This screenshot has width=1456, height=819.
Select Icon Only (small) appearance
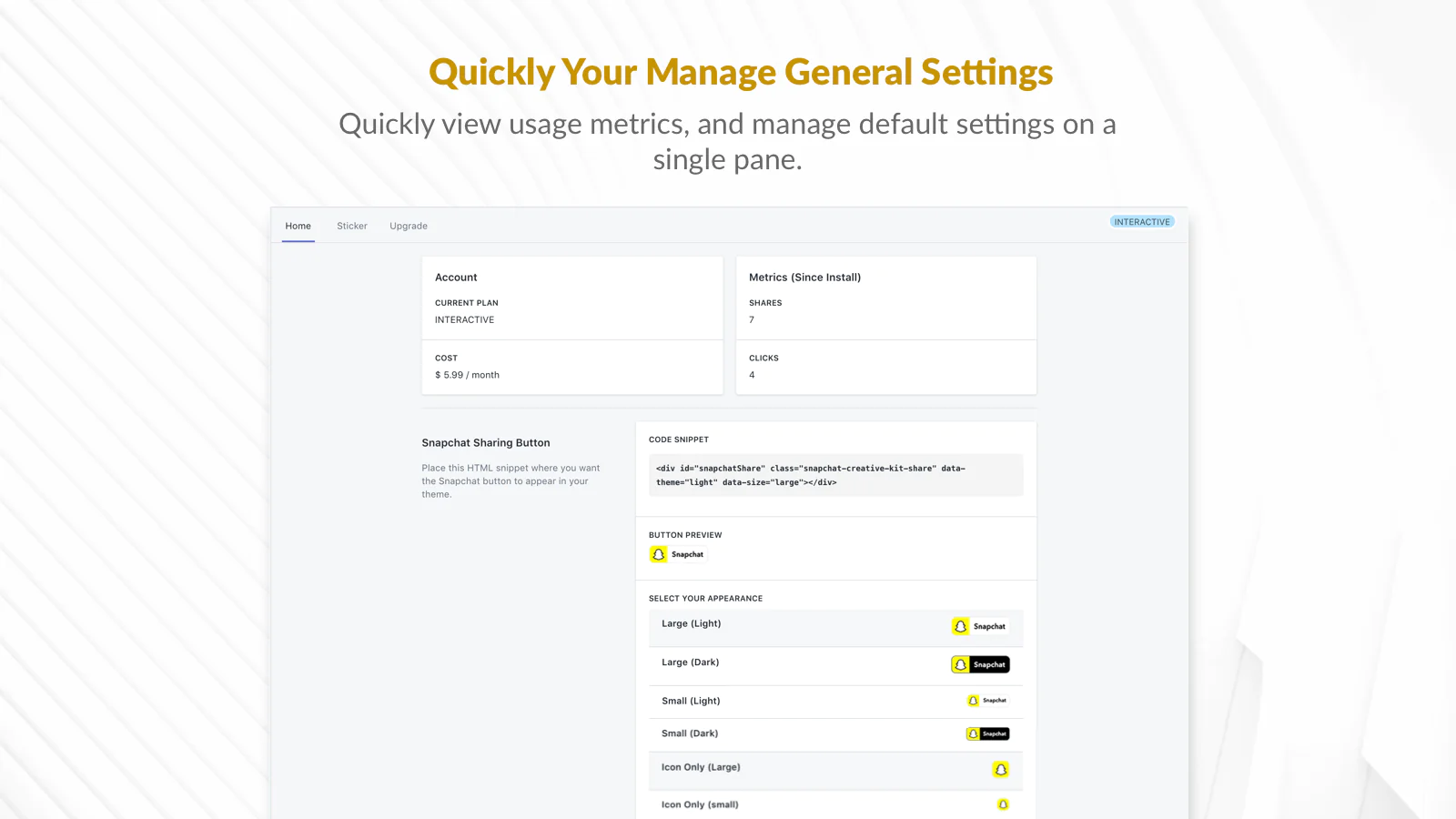pyautogui.click(x=835, y=804)
